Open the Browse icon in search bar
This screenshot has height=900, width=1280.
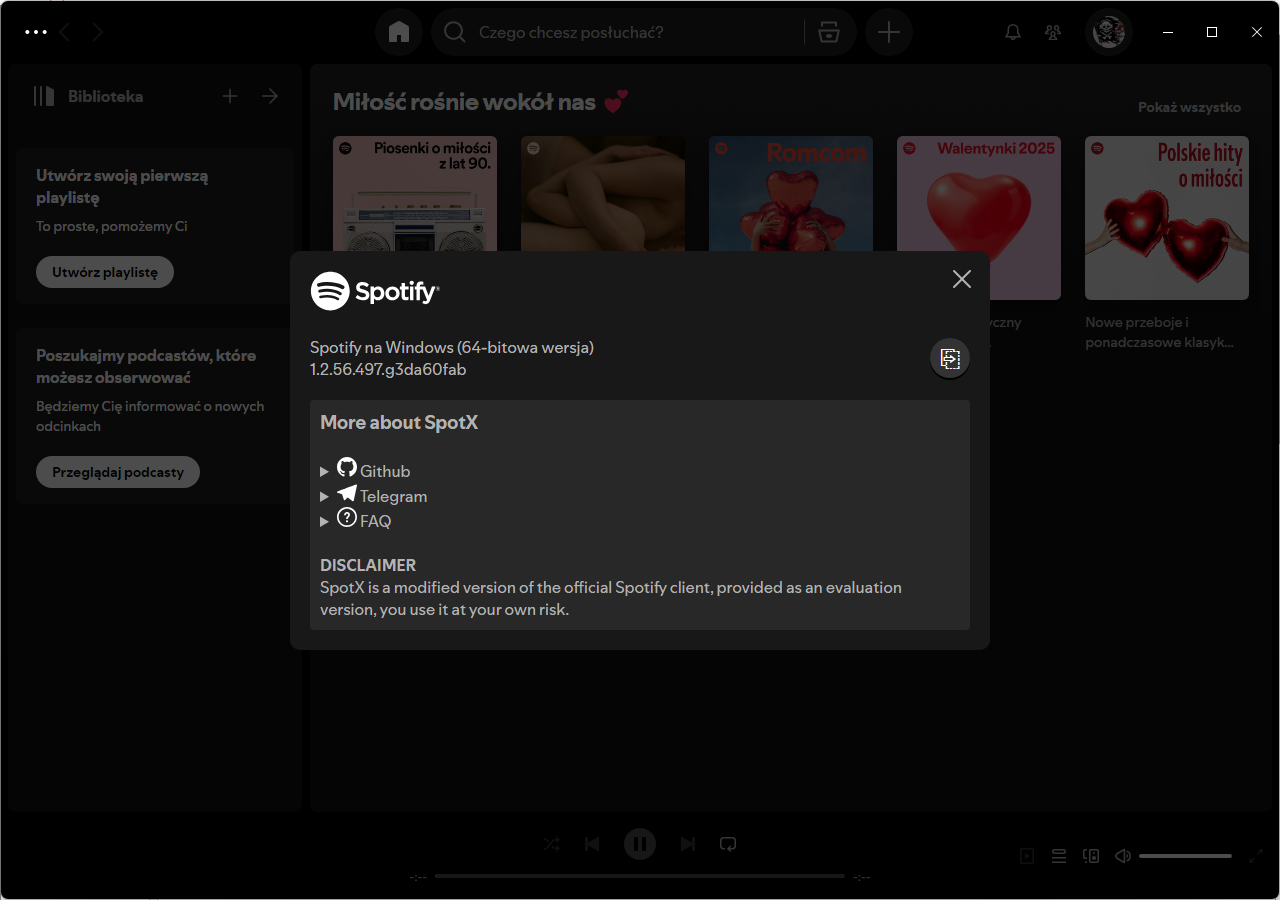(829, 32)
